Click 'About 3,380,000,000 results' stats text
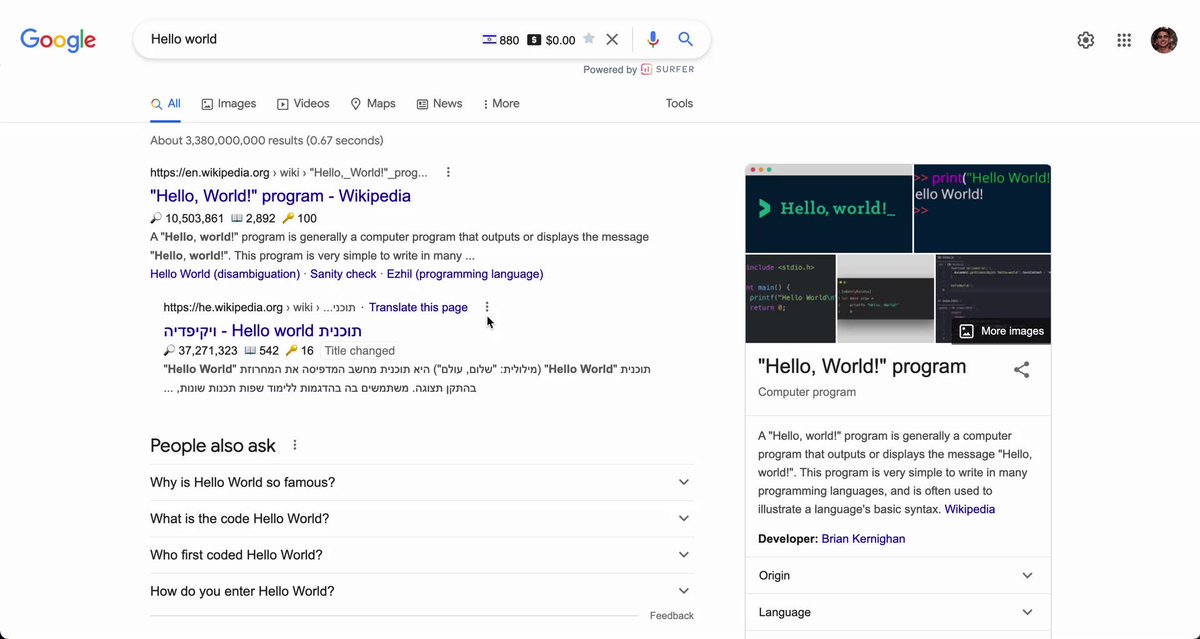1200x639 pixels. [267, 140]
